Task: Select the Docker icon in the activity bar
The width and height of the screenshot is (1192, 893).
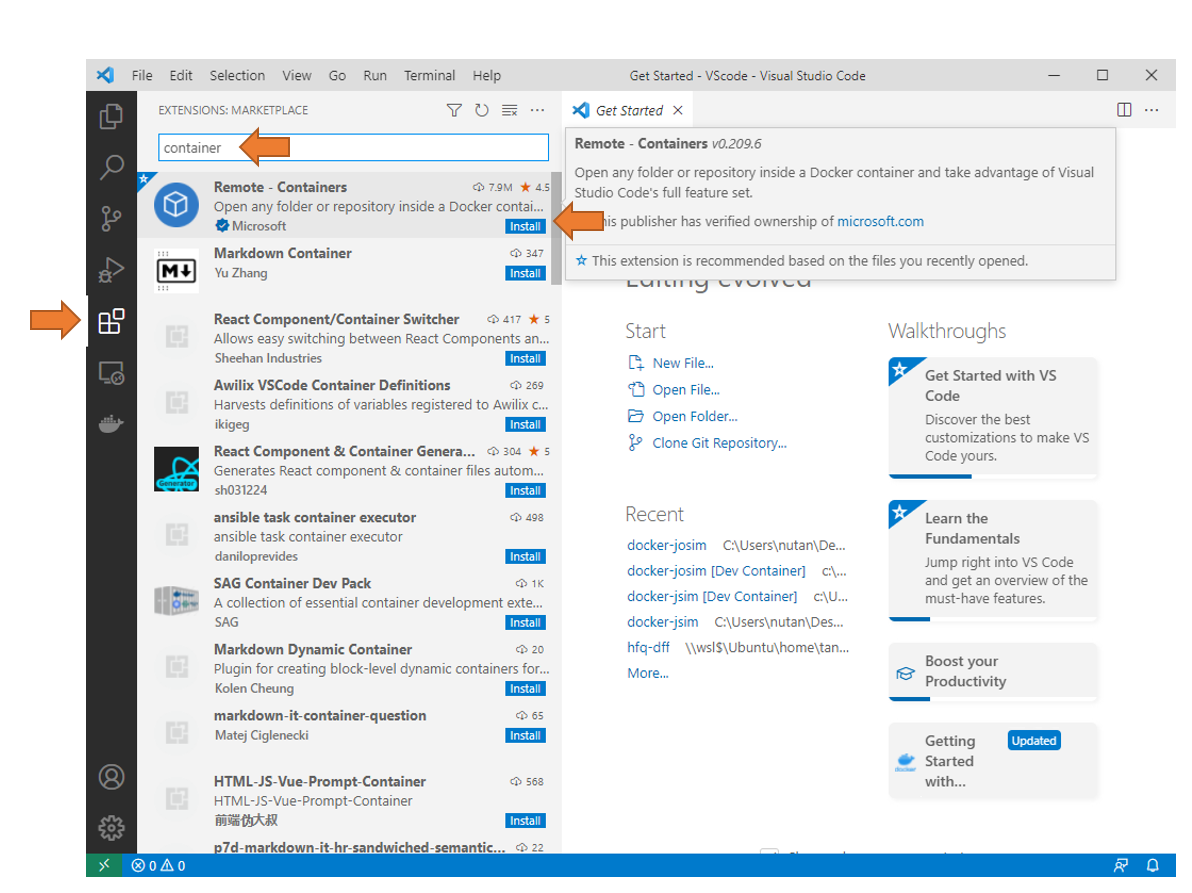Action: 111,422
